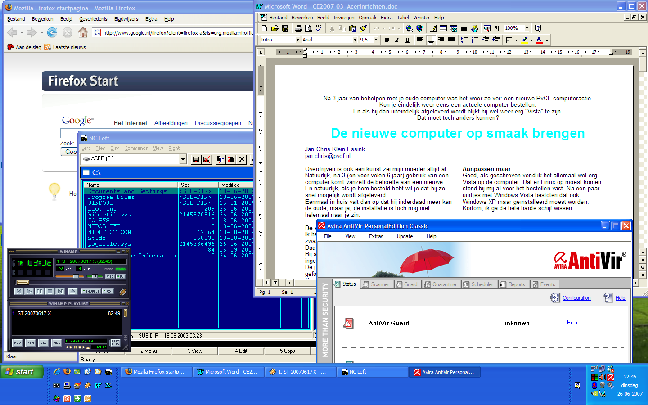Click the Windows Start button
Viewport: 648px width, 405px height.
tap(22, 372)
